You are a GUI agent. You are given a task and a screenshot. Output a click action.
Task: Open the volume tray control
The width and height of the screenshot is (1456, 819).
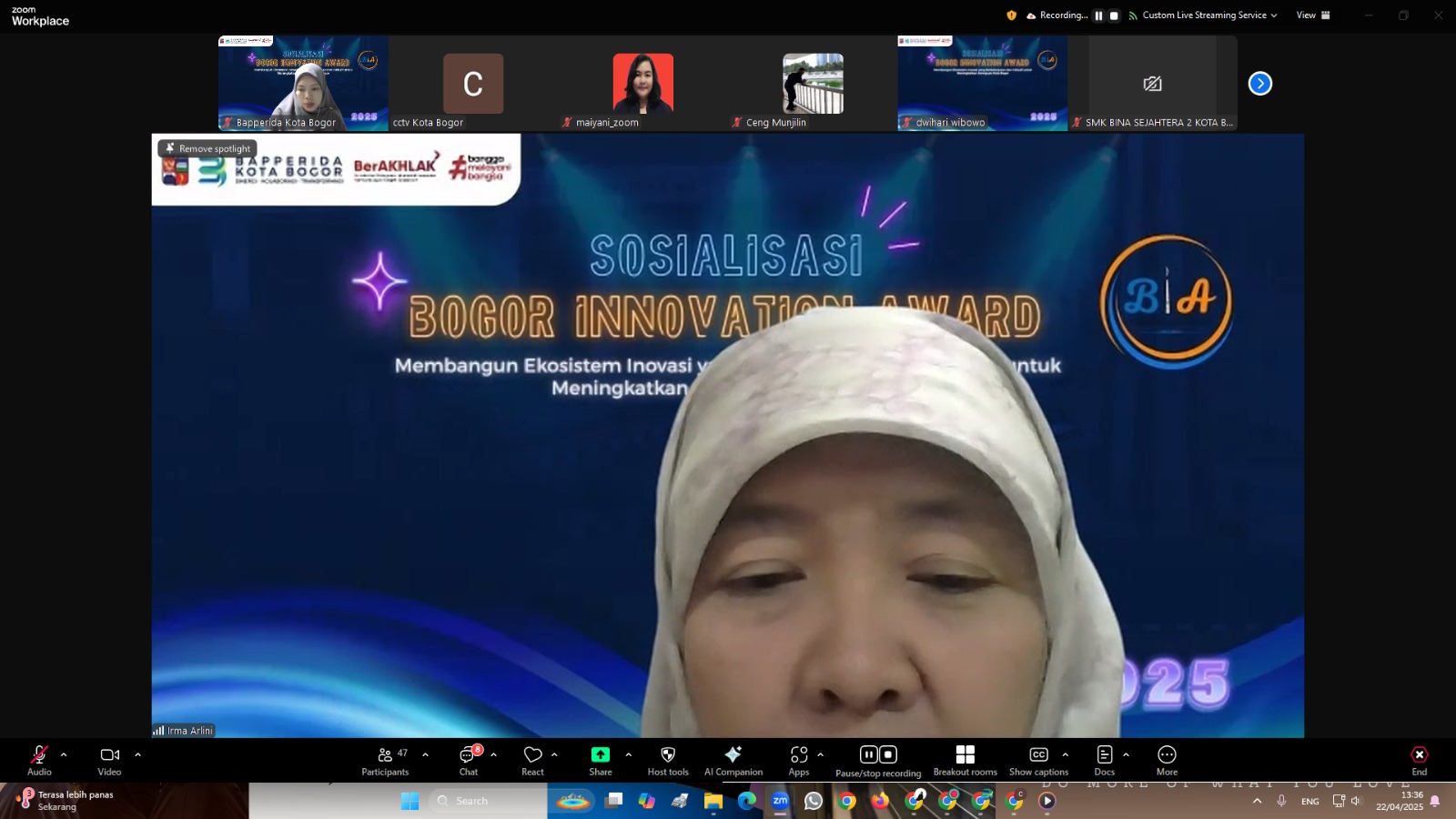1356,801
